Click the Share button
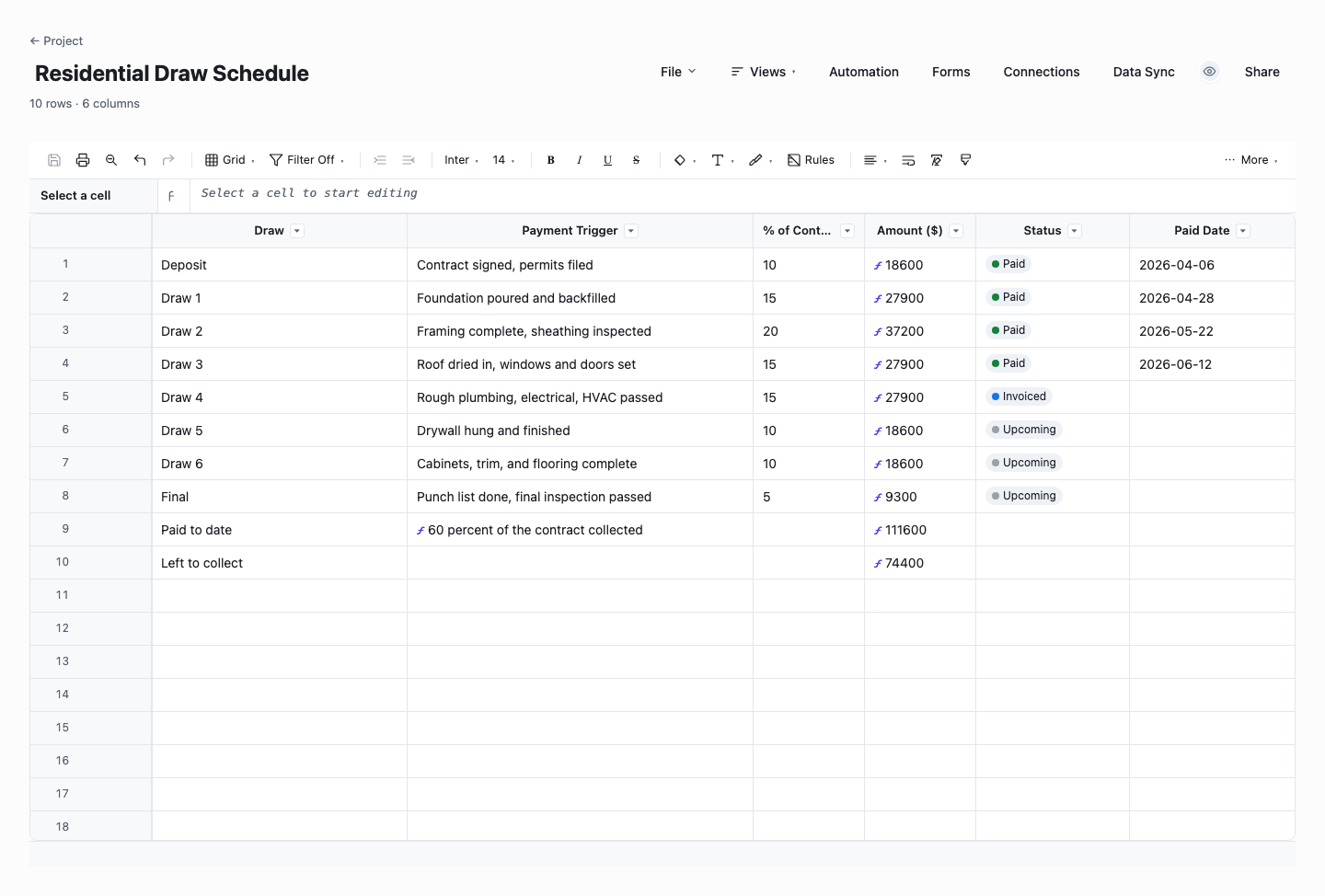 coord(1262,72)
